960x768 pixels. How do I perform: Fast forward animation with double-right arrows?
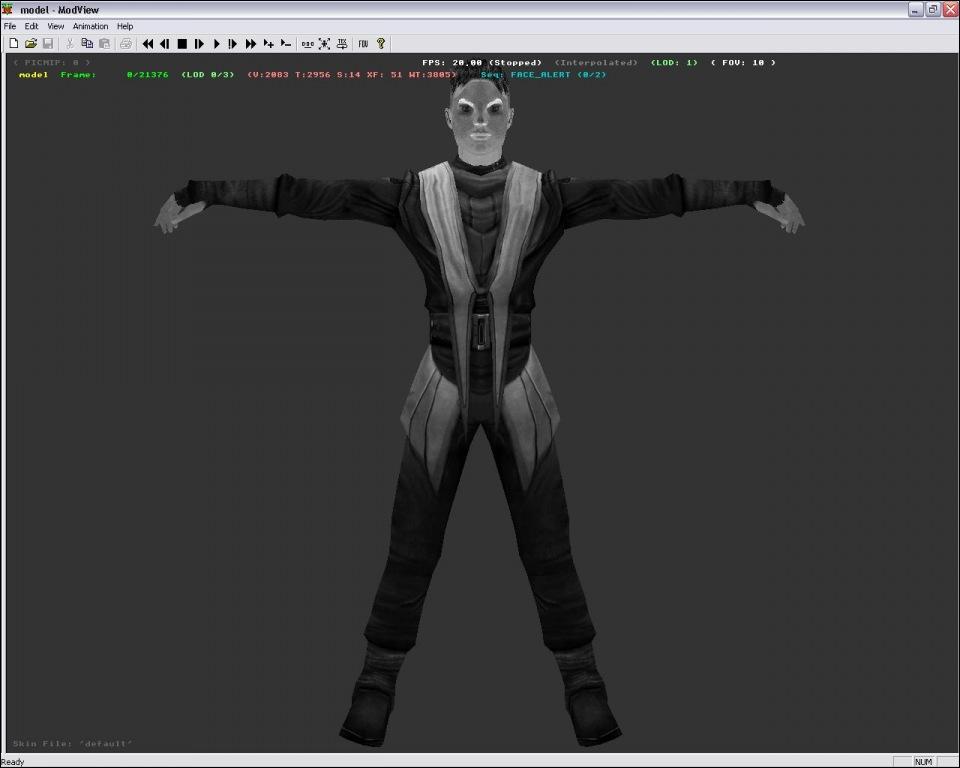251,44
